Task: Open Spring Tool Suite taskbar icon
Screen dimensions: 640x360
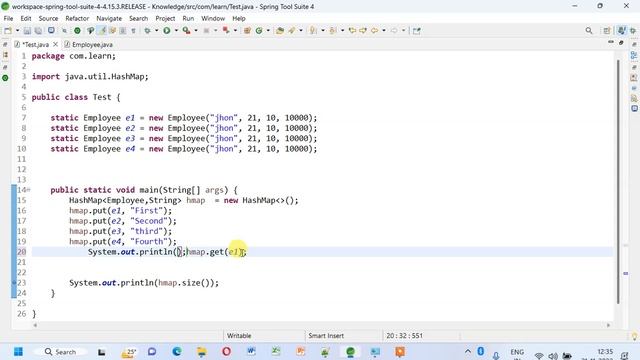Action: [x=350, y=351]
